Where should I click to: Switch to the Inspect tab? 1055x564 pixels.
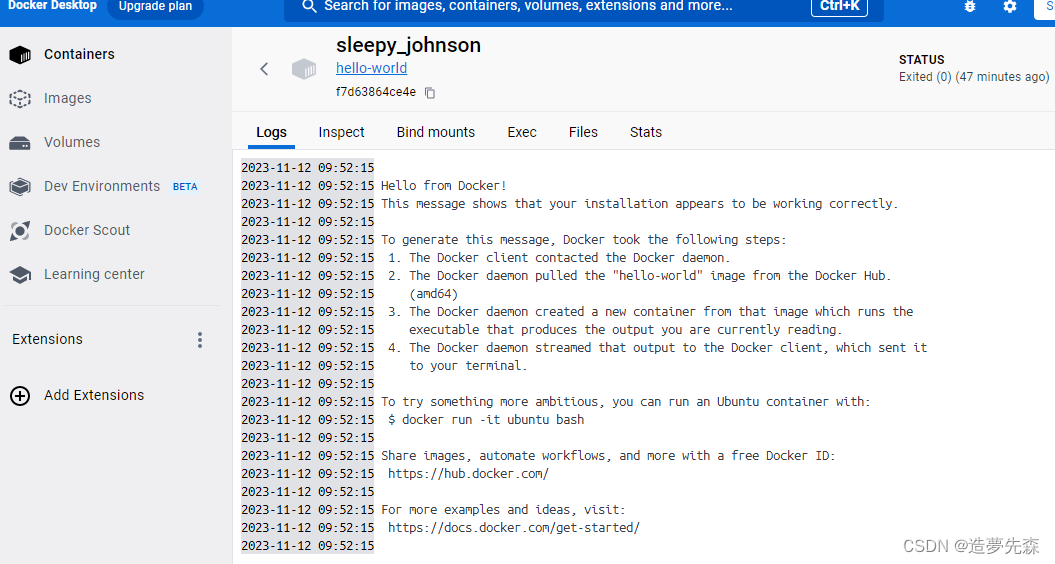pos(341,132)
